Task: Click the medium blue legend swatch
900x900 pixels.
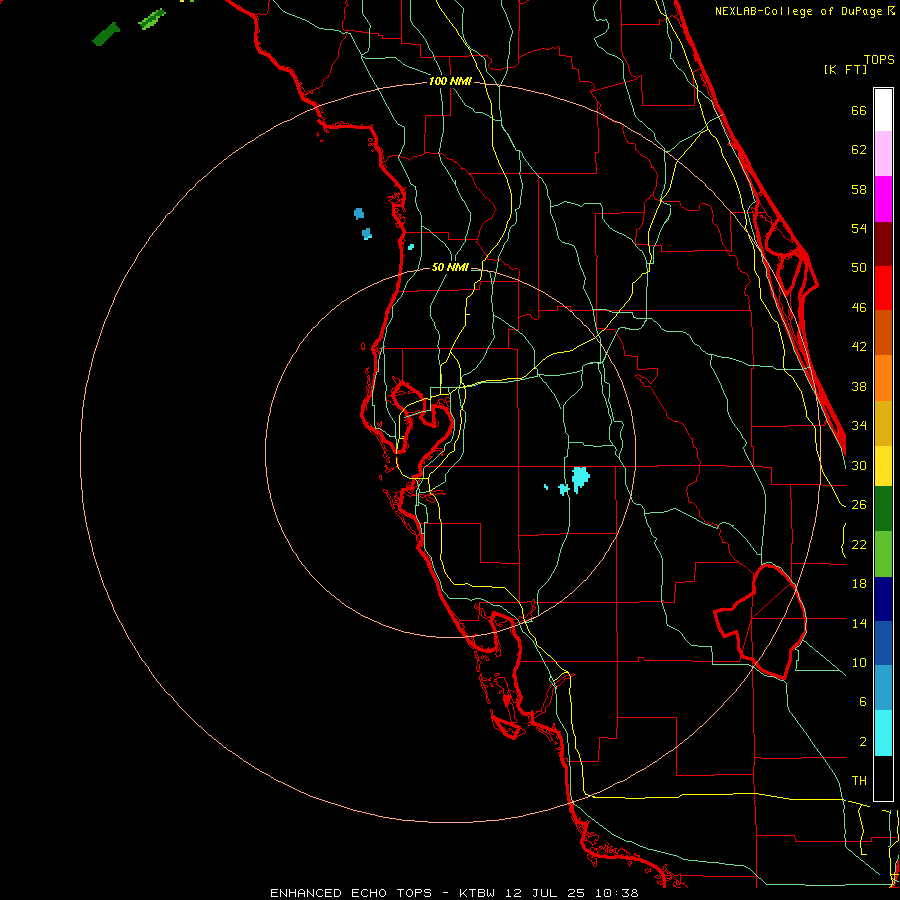Action: 883,643
